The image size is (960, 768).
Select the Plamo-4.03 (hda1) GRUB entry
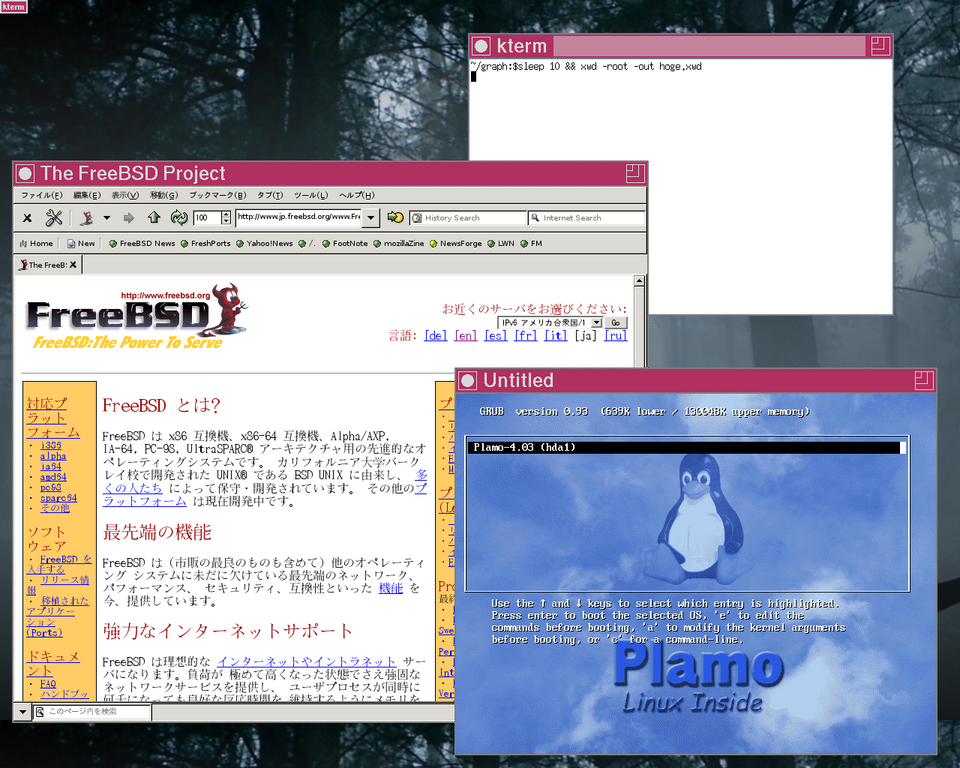[x=687, y=448]
